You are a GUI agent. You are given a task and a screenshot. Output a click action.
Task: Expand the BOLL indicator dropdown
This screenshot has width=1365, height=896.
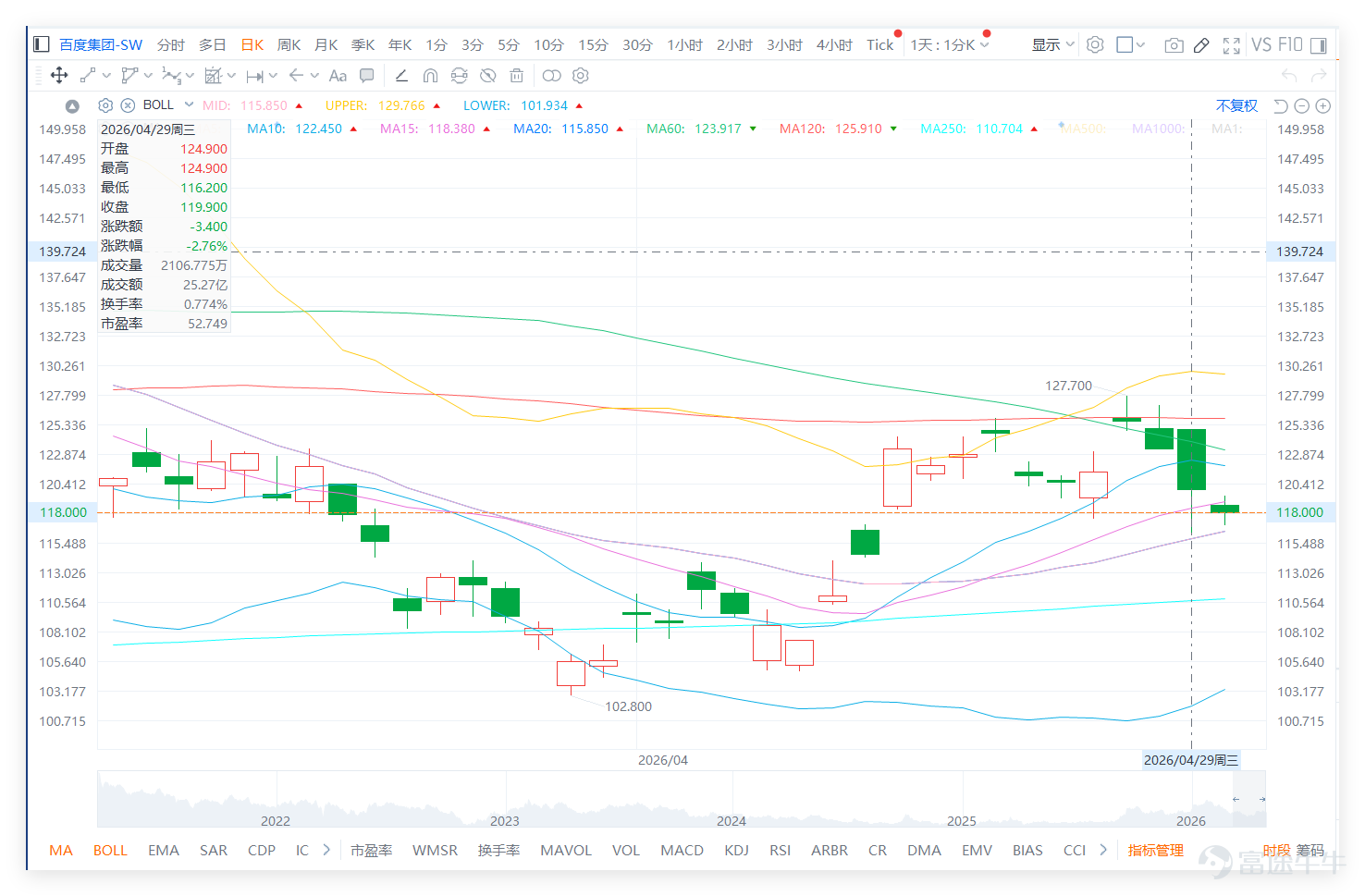point(189,104)
